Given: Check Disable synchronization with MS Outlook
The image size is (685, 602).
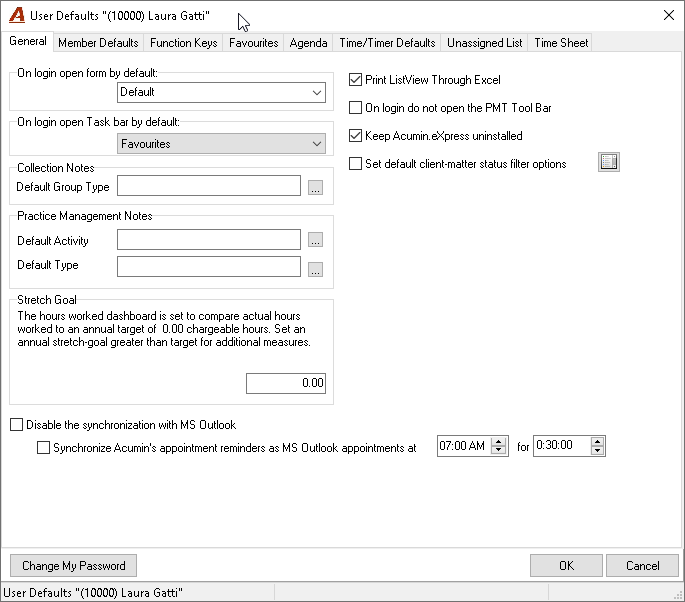Looking at the screenshot, I should (16, 425).
